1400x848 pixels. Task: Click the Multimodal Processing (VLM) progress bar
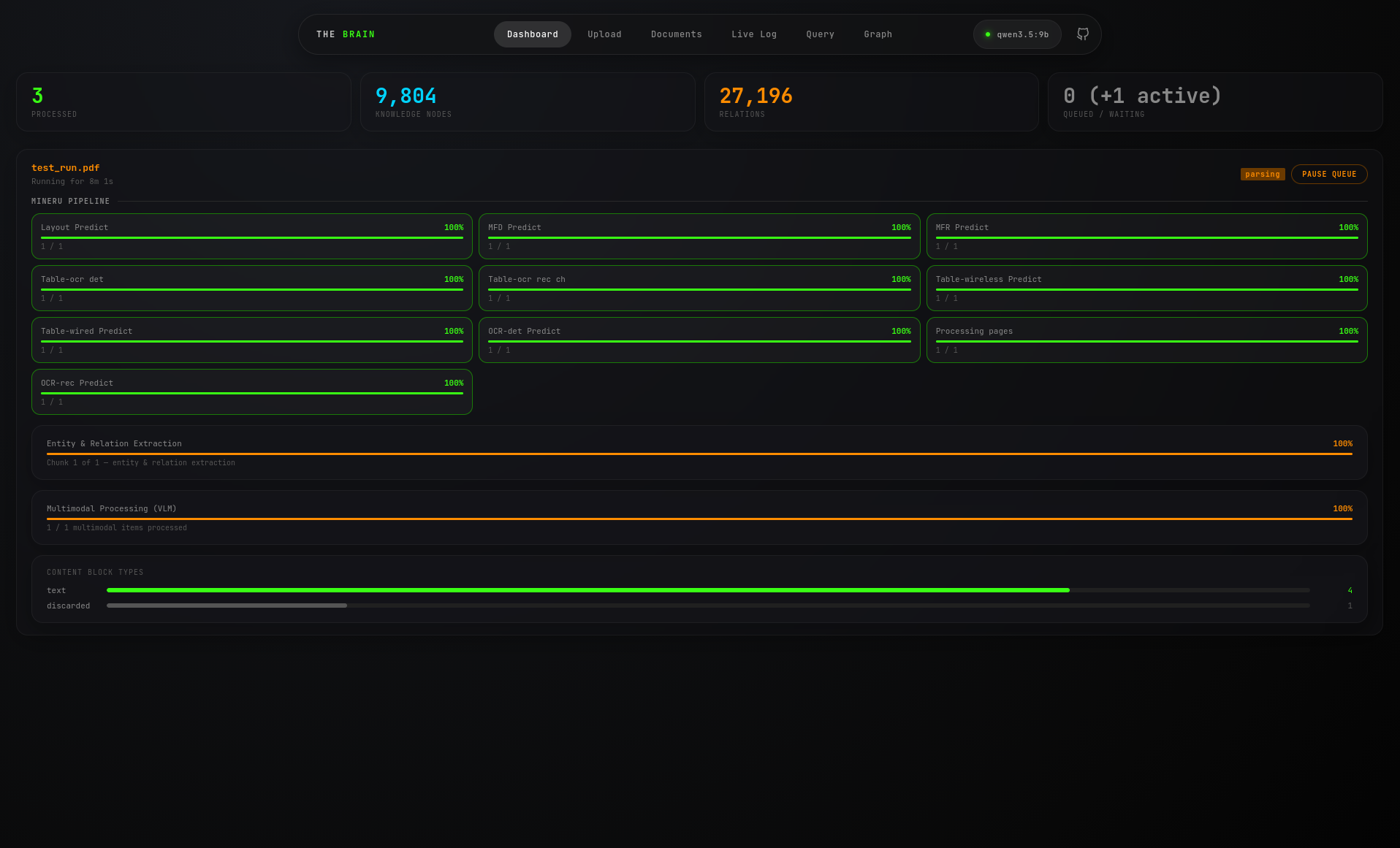699,519
